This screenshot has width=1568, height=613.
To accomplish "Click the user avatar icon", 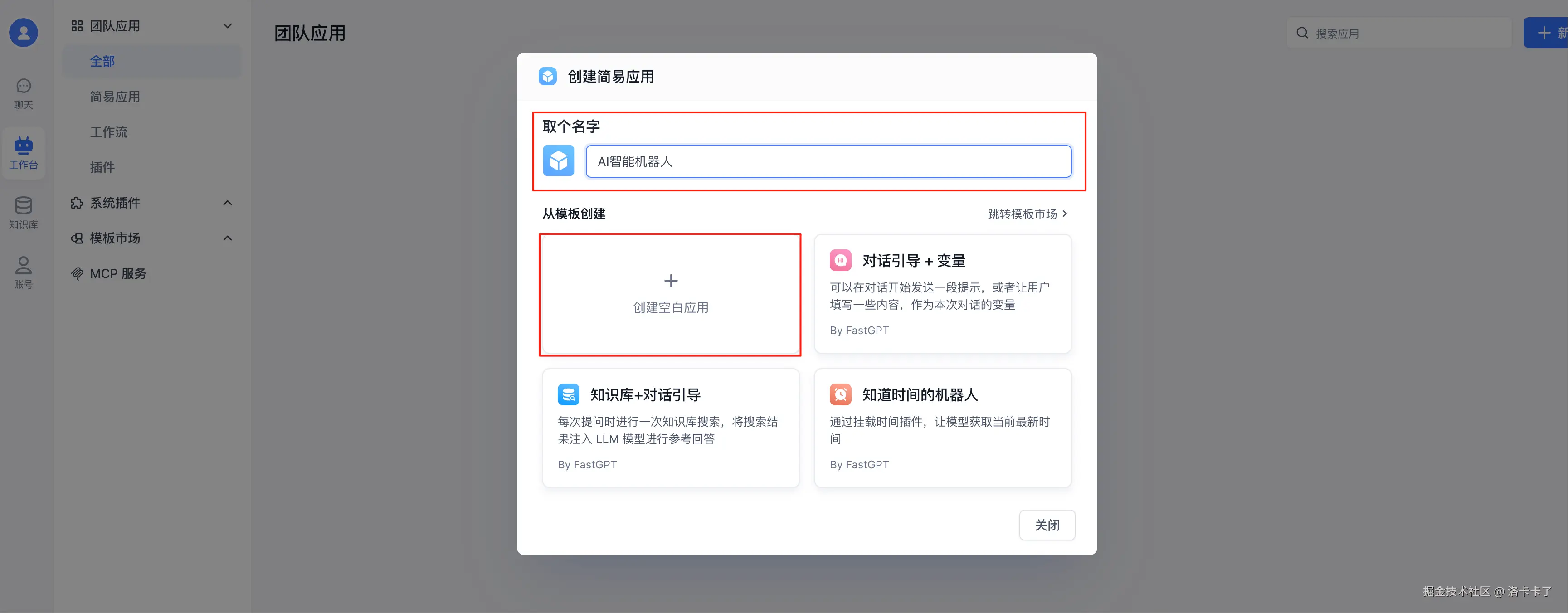I will tap(23, 33).
